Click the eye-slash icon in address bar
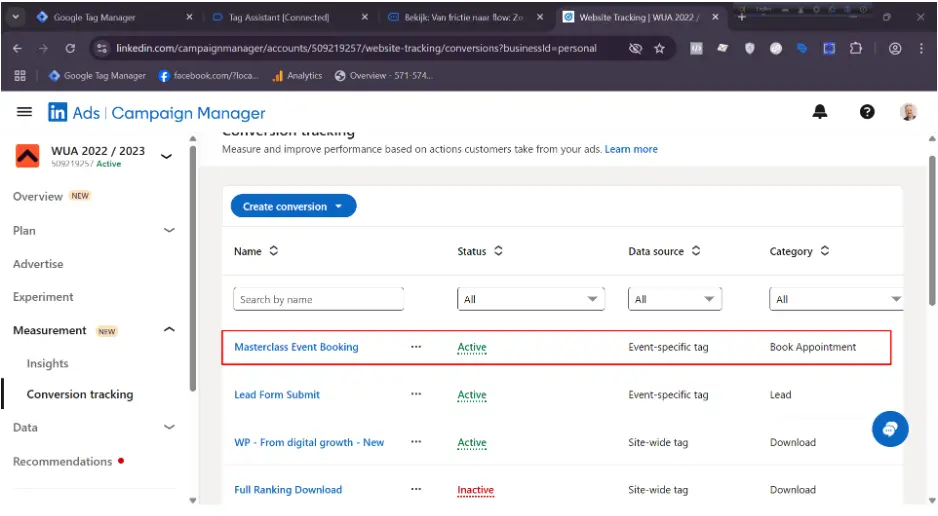Image resolution: width=938 pixels, height=516 pixels. tap(635, 48)
